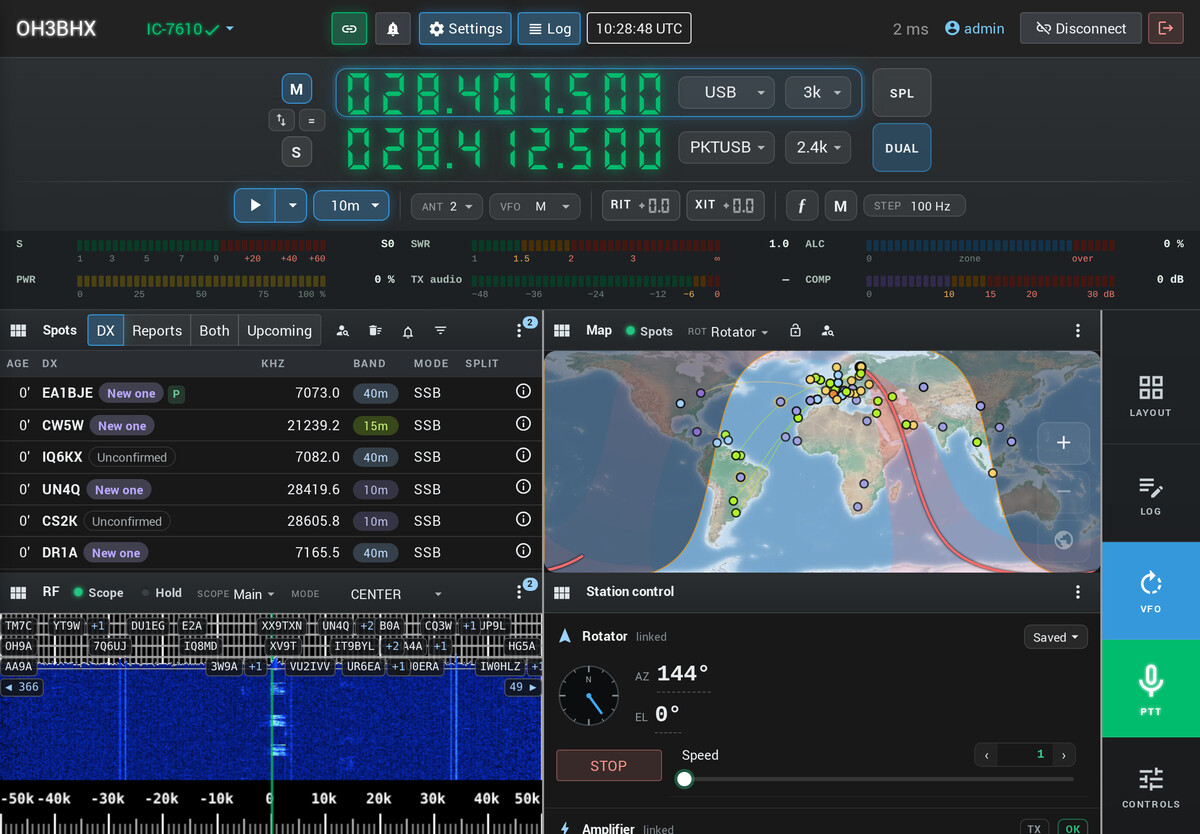Open the 10m band dropdown
Screen dimensions: 1200x834
[x=352, y=205]
